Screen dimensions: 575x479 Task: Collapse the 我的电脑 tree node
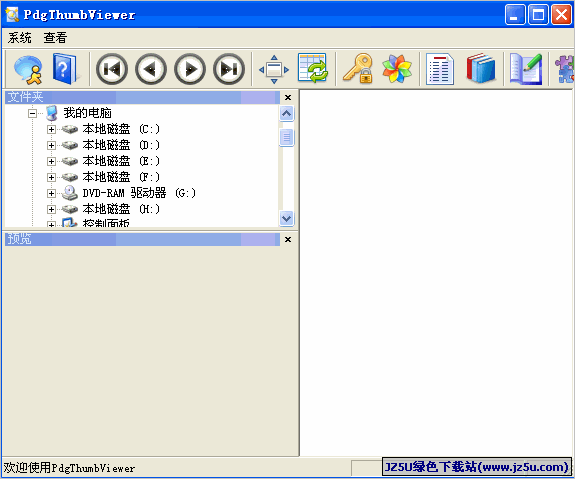pyautogui.click(x=32, y=113)
